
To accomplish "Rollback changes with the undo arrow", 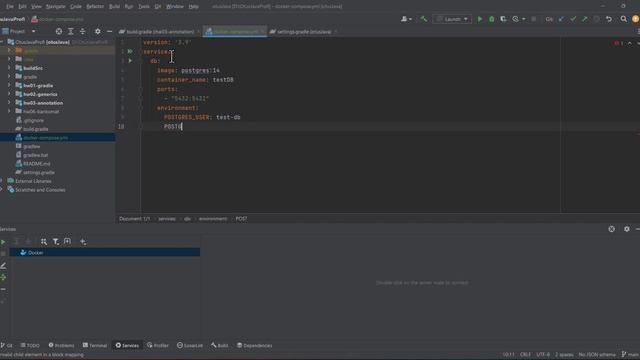I will [609, 19].
